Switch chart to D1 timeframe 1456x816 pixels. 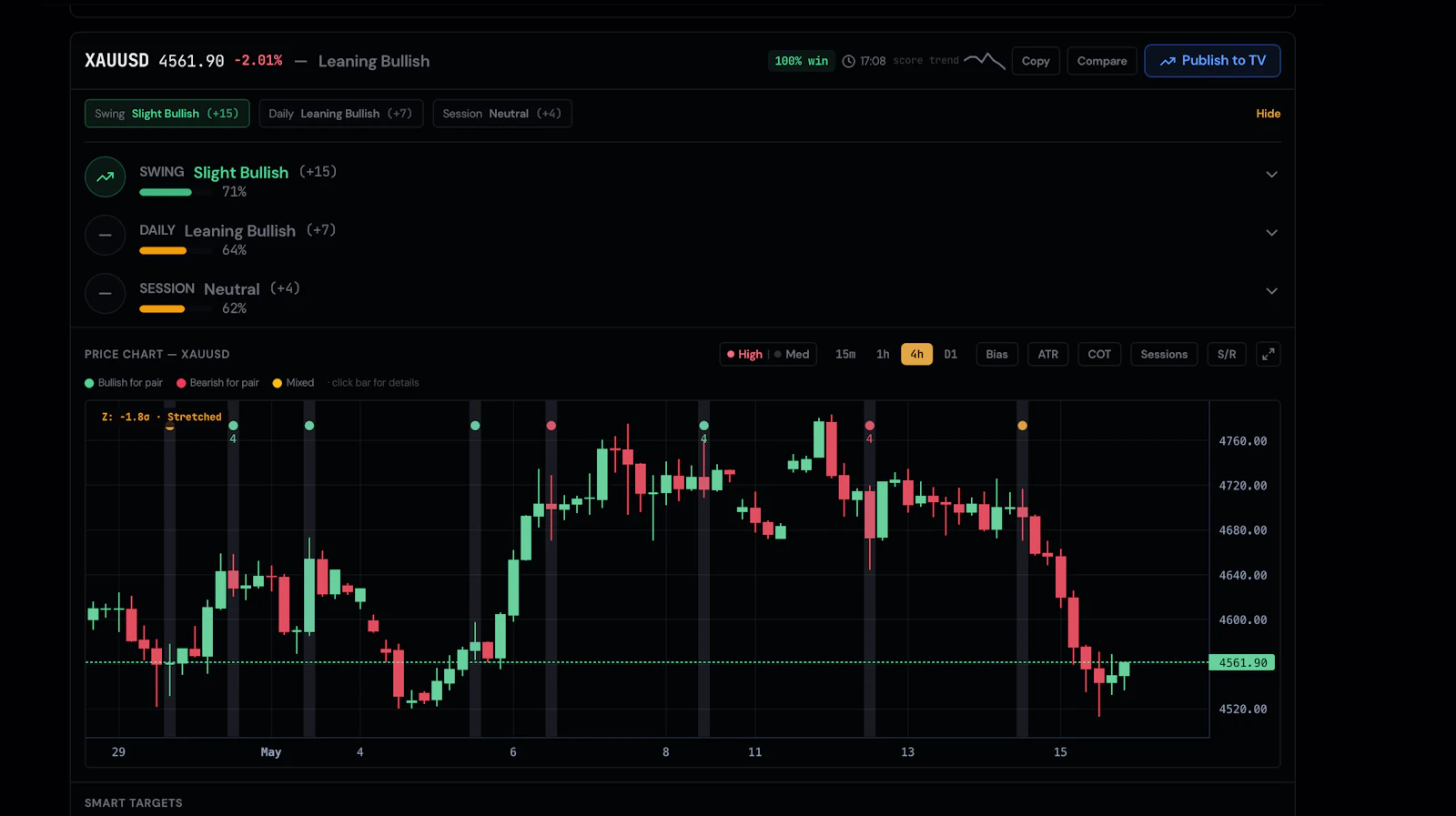950,354
